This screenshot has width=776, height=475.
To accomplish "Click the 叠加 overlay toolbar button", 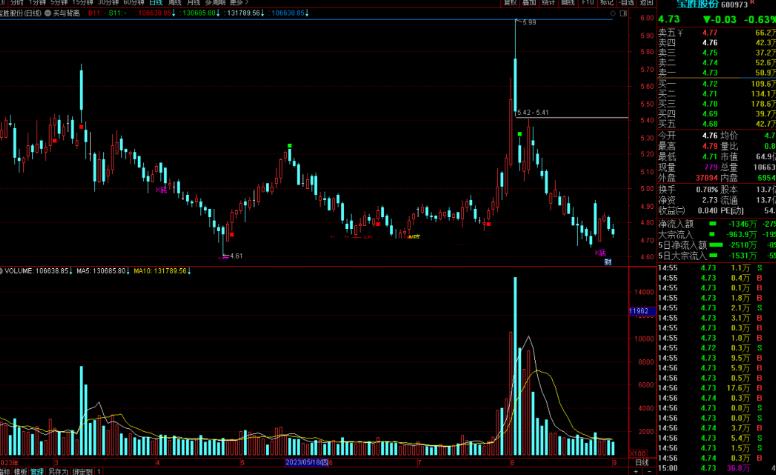I will point(529,2).
